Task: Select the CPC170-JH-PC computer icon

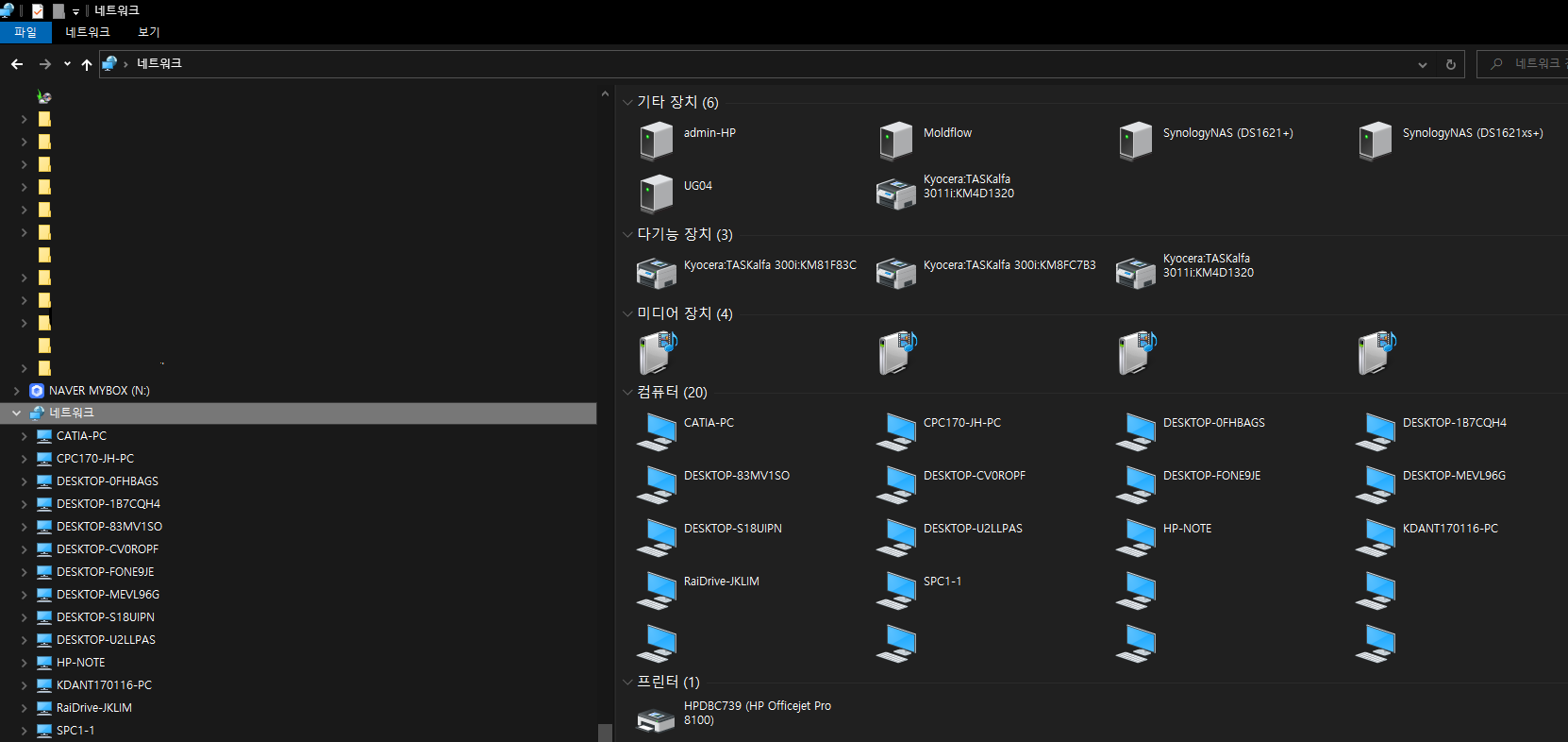Action: pyautogui.click(x=896, y=431)
